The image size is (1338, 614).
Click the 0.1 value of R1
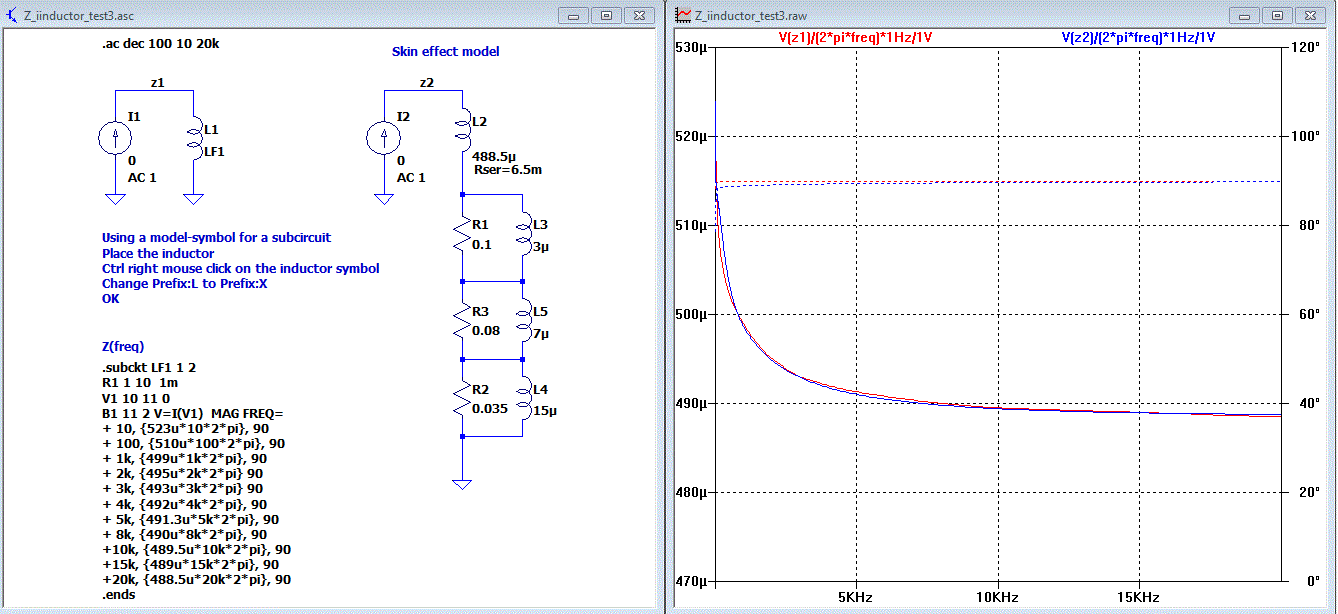click(x=481, y=245)
